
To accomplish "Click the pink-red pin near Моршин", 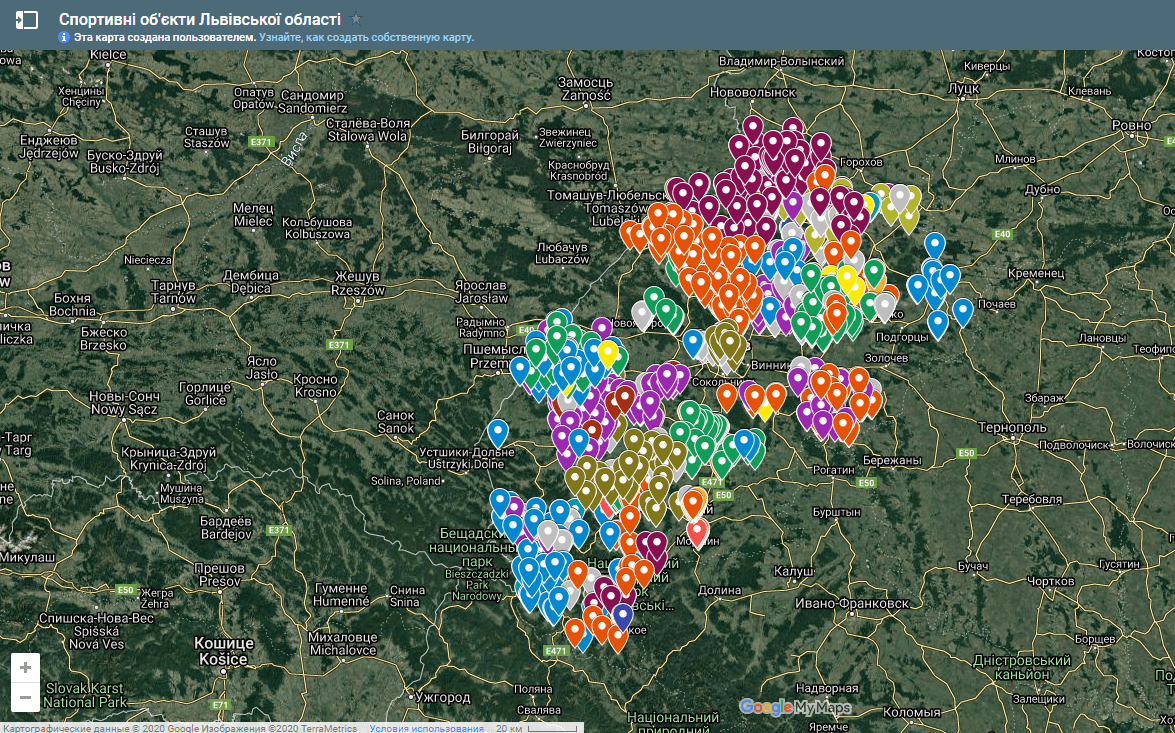I will coord(698,530).
